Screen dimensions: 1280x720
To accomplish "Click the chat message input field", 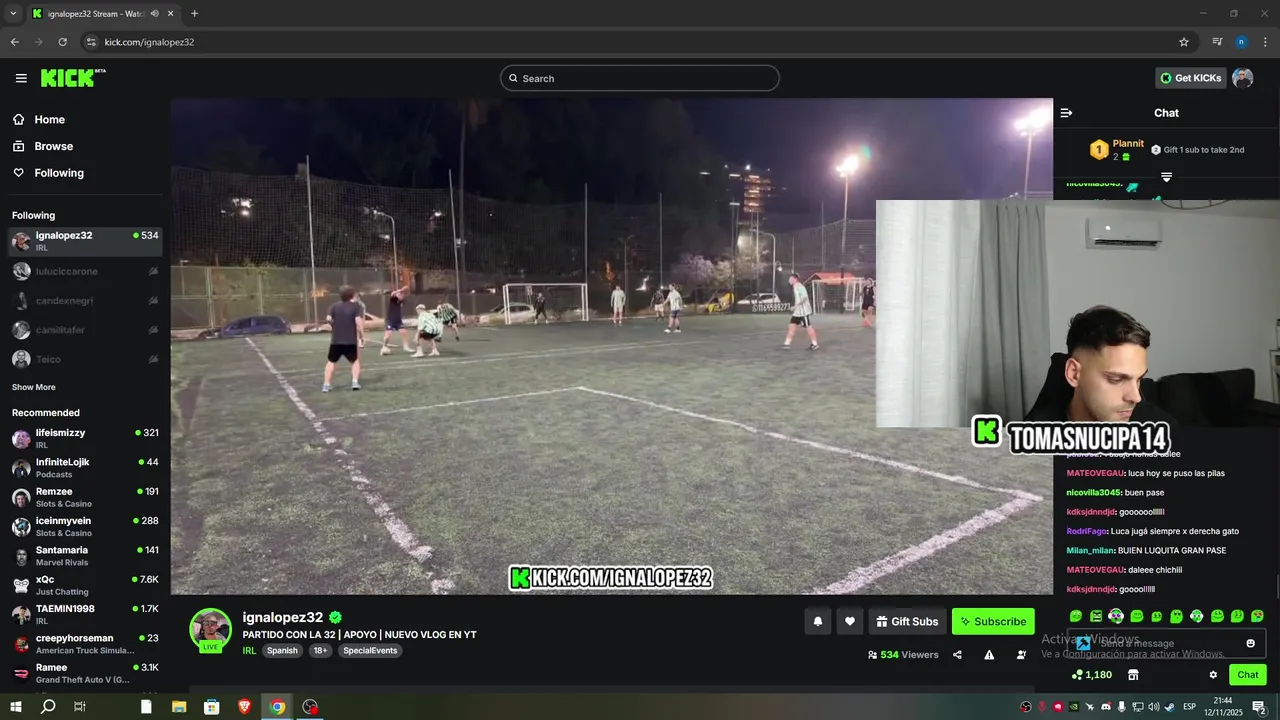I will click(1167, 643).
